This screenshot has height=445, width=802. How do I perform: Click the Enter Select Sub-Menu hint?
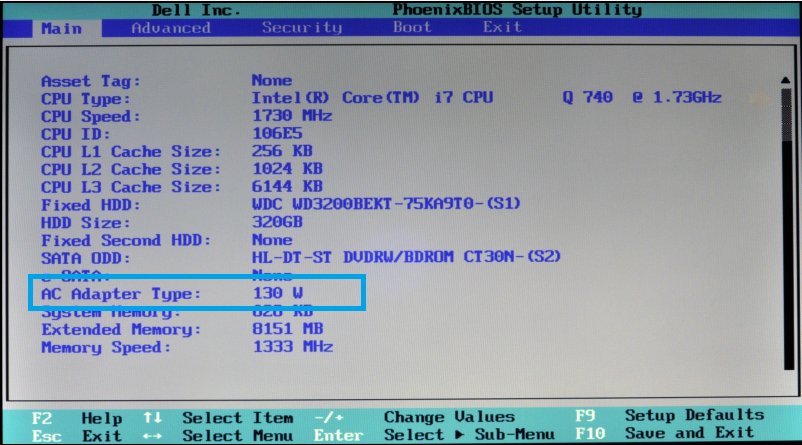coord(434,435)
